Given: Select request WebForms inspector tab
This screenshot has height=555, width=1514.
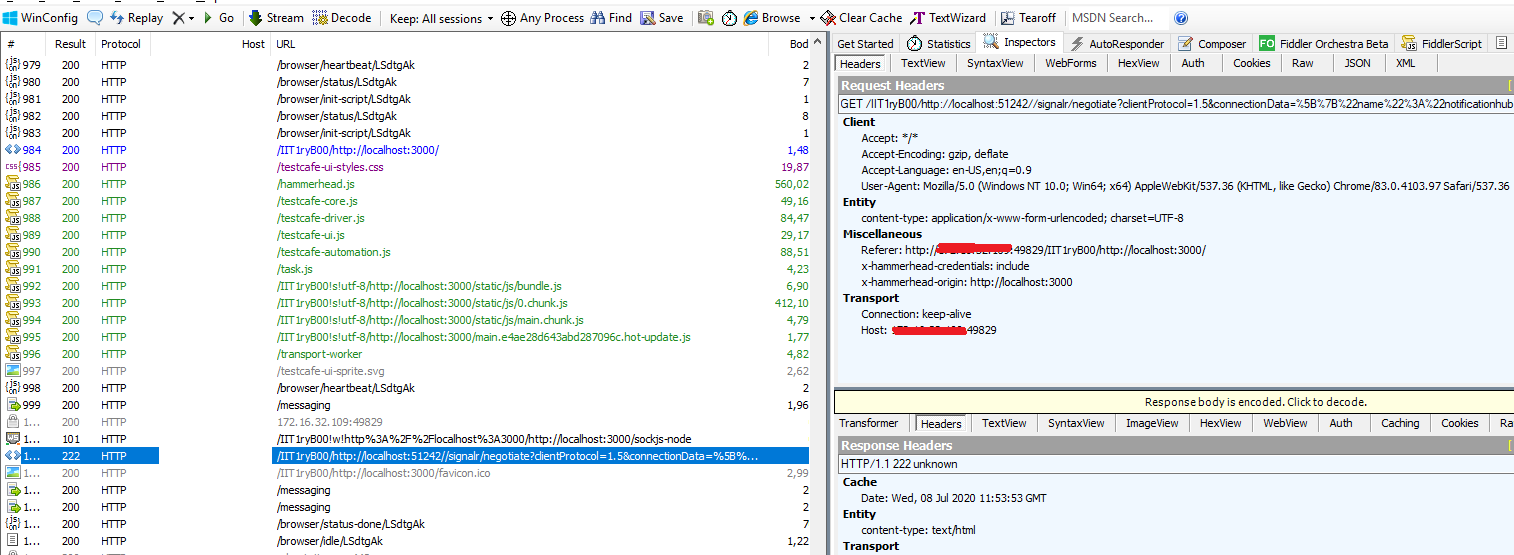Looking at the screenshot, I should point(1070,63).
